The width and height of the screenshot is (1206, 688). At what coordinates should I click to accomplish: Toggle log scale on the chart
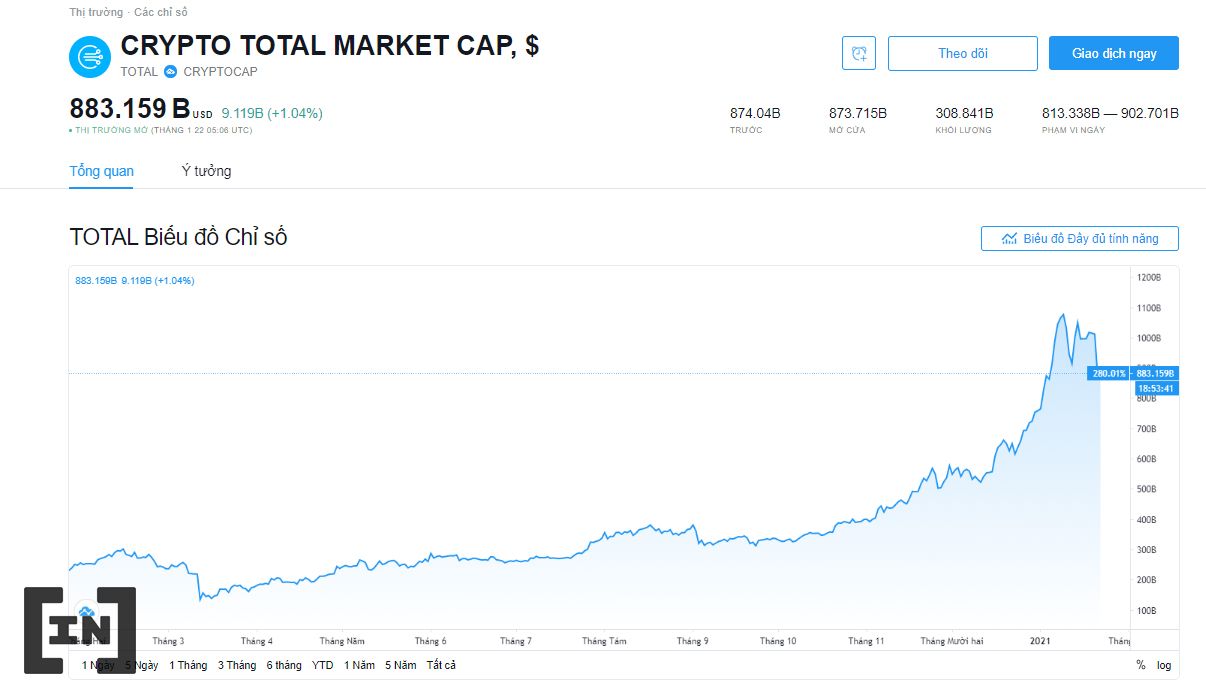pos(1164,665)
